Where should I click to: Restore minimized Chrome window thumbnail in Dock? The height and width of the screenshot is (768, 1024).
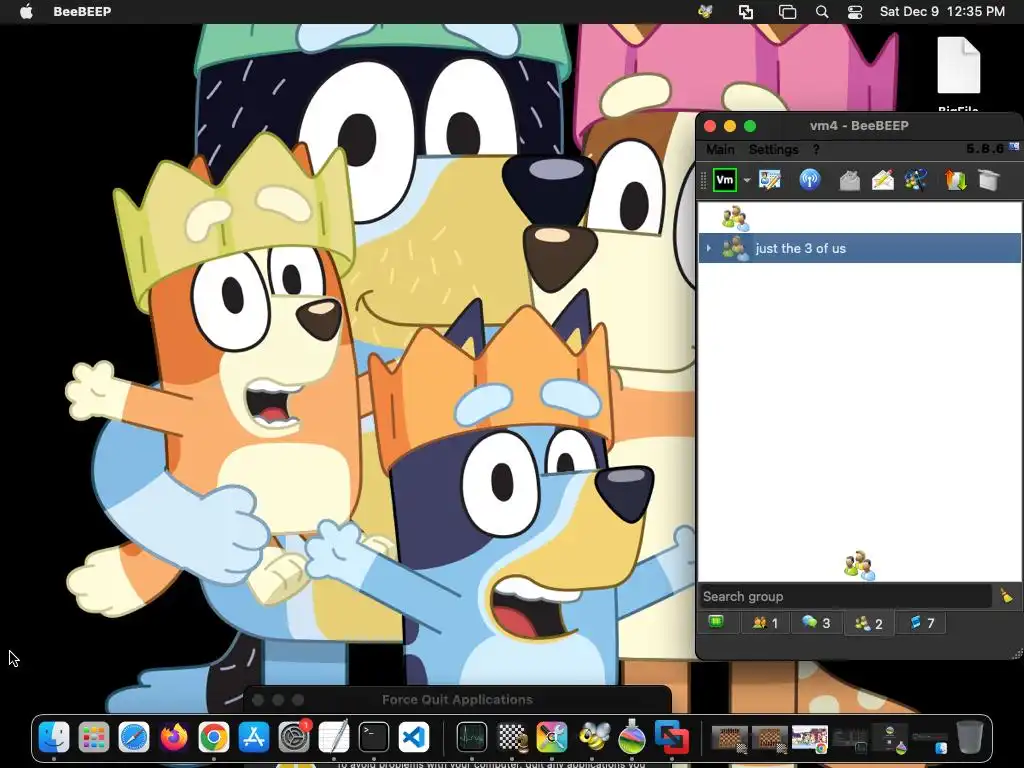[809, 739]
